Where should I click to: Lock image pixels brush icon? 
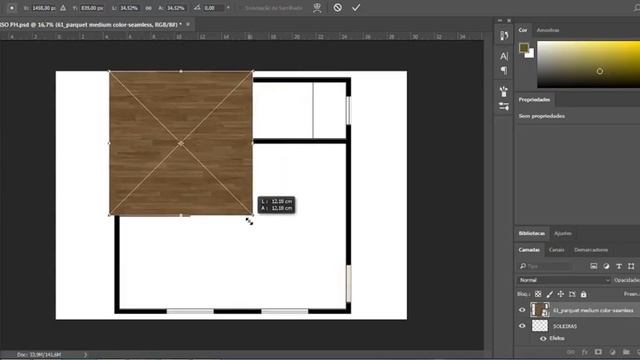549,294
